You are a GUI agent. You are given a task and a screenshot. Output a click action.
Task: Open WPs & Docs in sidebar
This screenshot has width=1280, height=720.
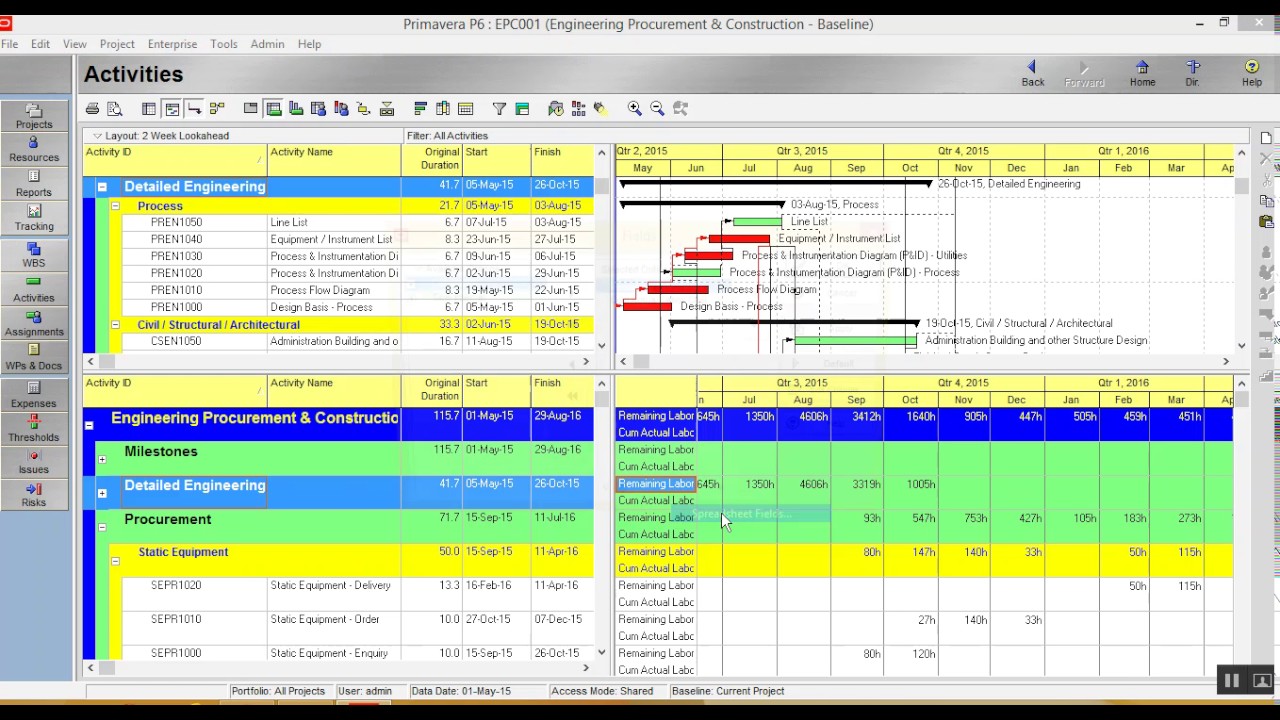(33, 357)
